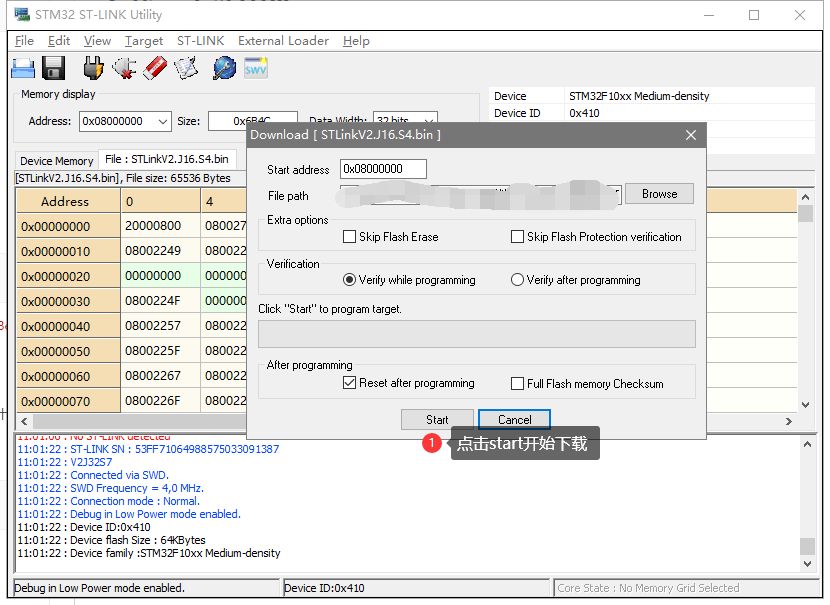The width and height of the screenshot is (830, 605).
Task: Click log panel scroll up arrow
Action: point(807,444)
